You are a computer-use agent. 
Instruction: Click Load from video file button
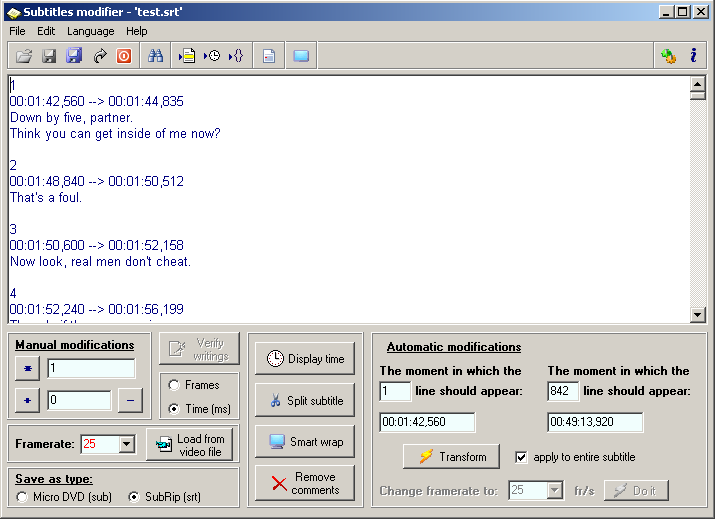[190, 445]
